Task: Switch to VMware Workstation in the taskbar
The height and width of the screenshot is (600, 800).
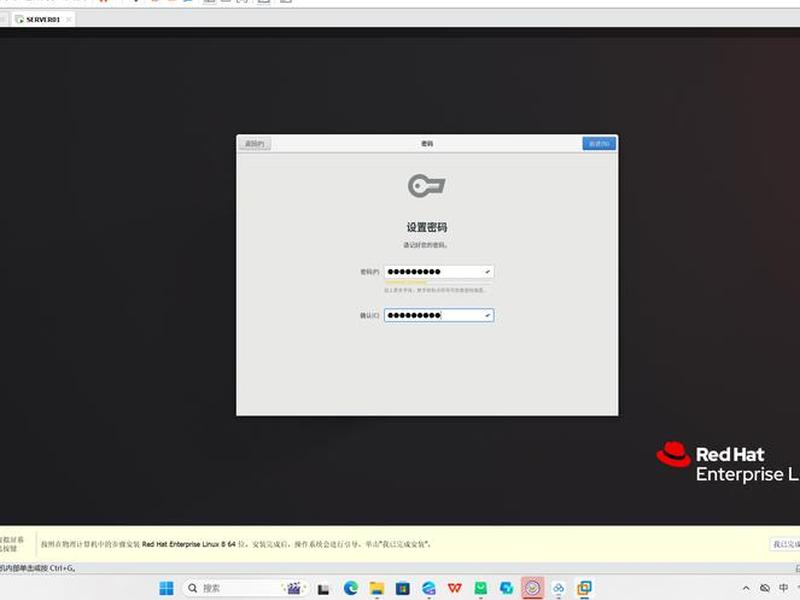Action: [584, 588]
